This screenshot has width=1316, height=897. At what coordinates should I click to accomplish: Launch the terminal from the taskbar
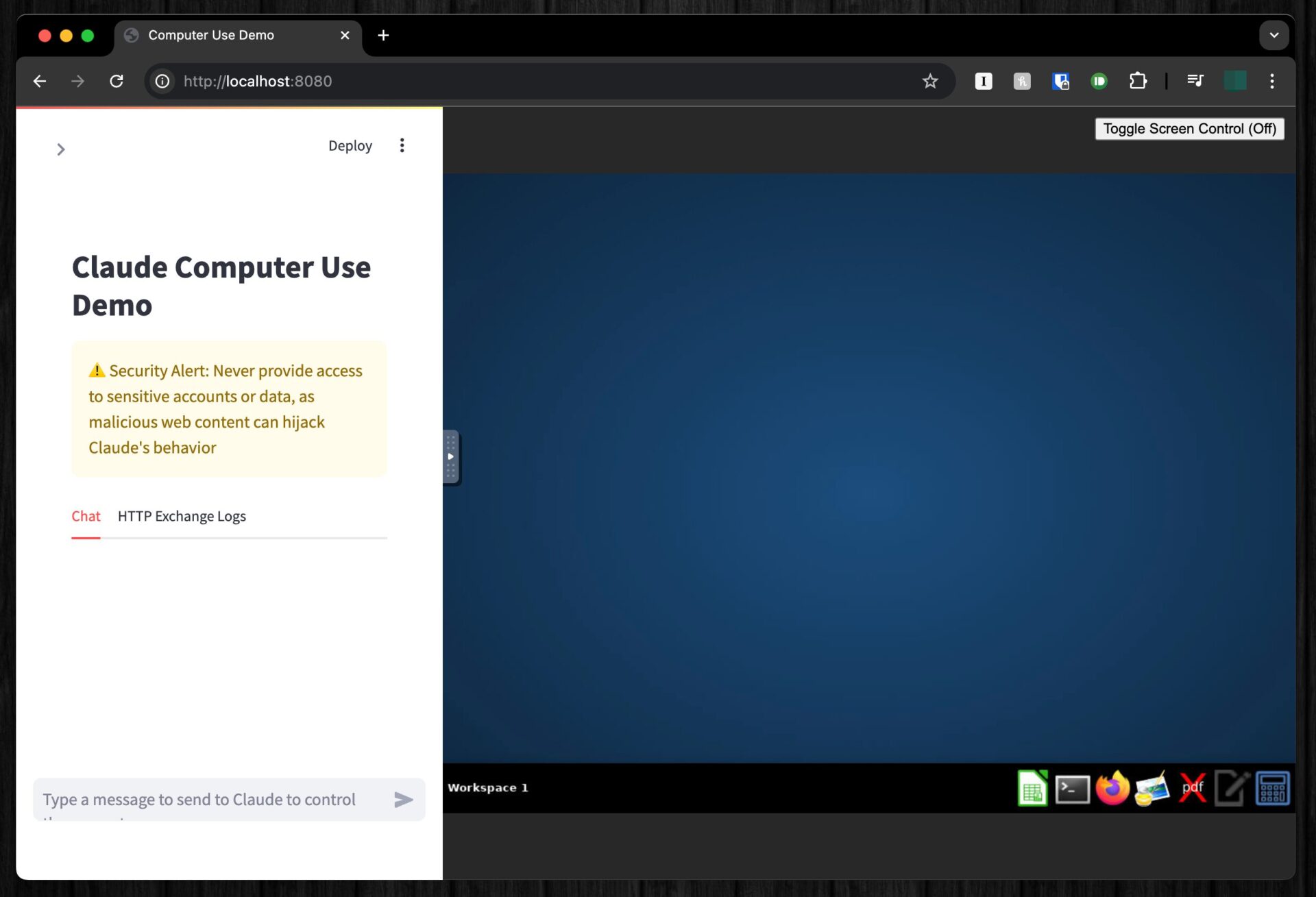tap(1072, 788)
